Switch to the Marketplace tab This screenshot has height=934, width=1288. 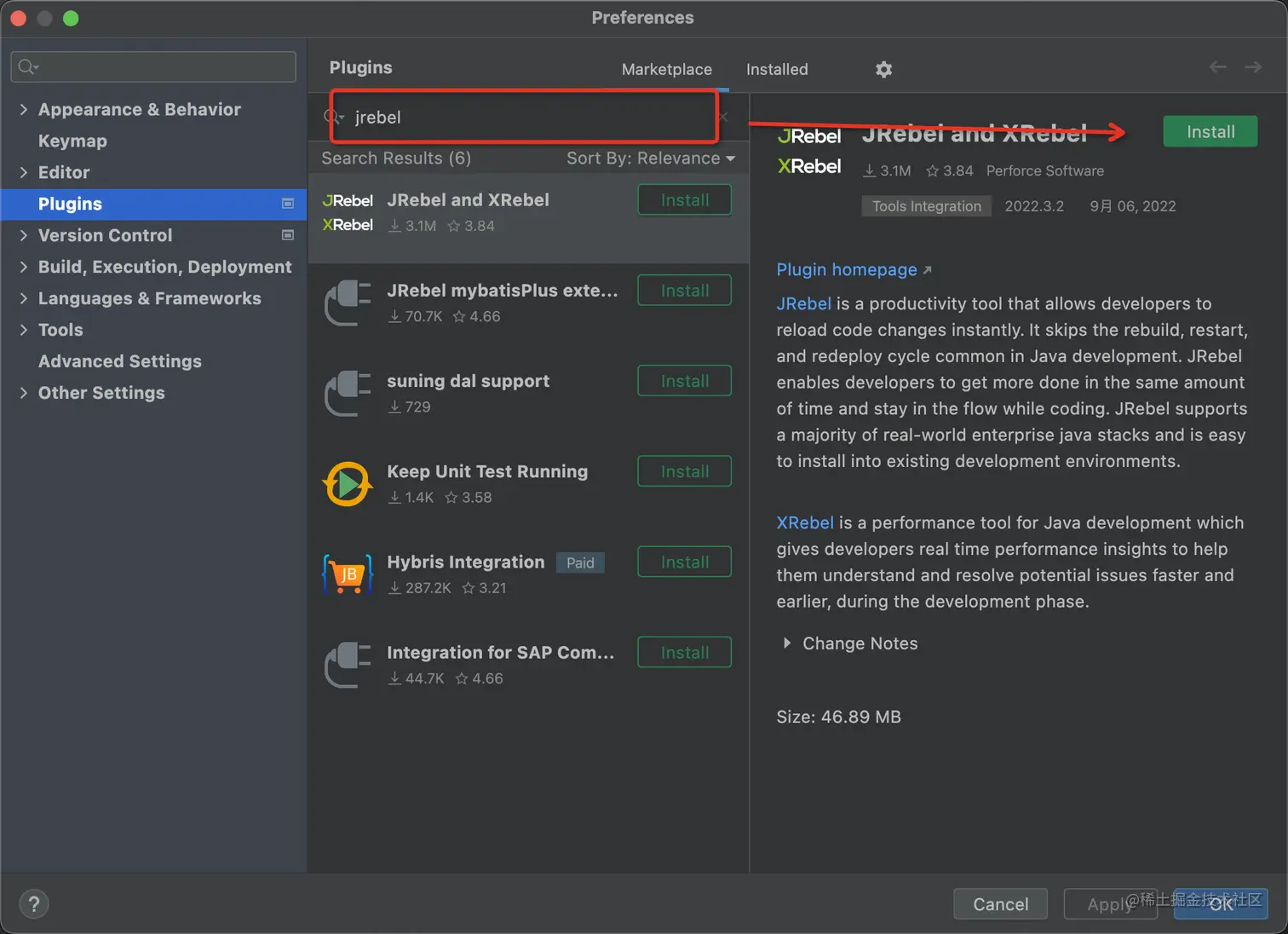[666, 70]
